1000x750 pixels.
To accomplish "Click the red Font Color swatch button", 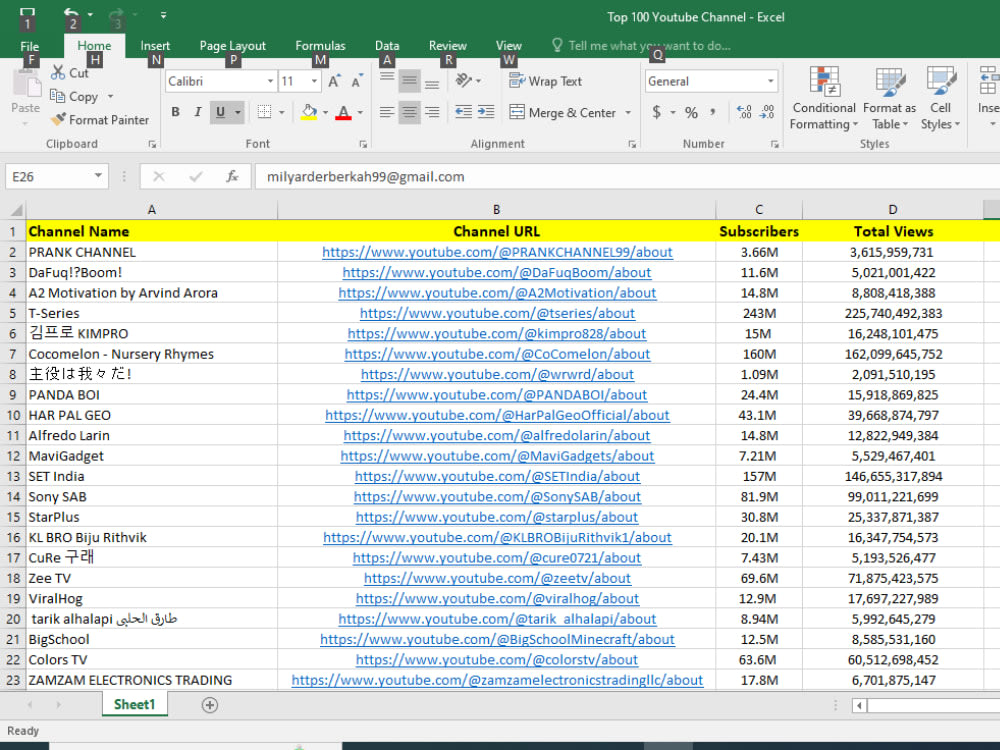I will coord(343,113).
